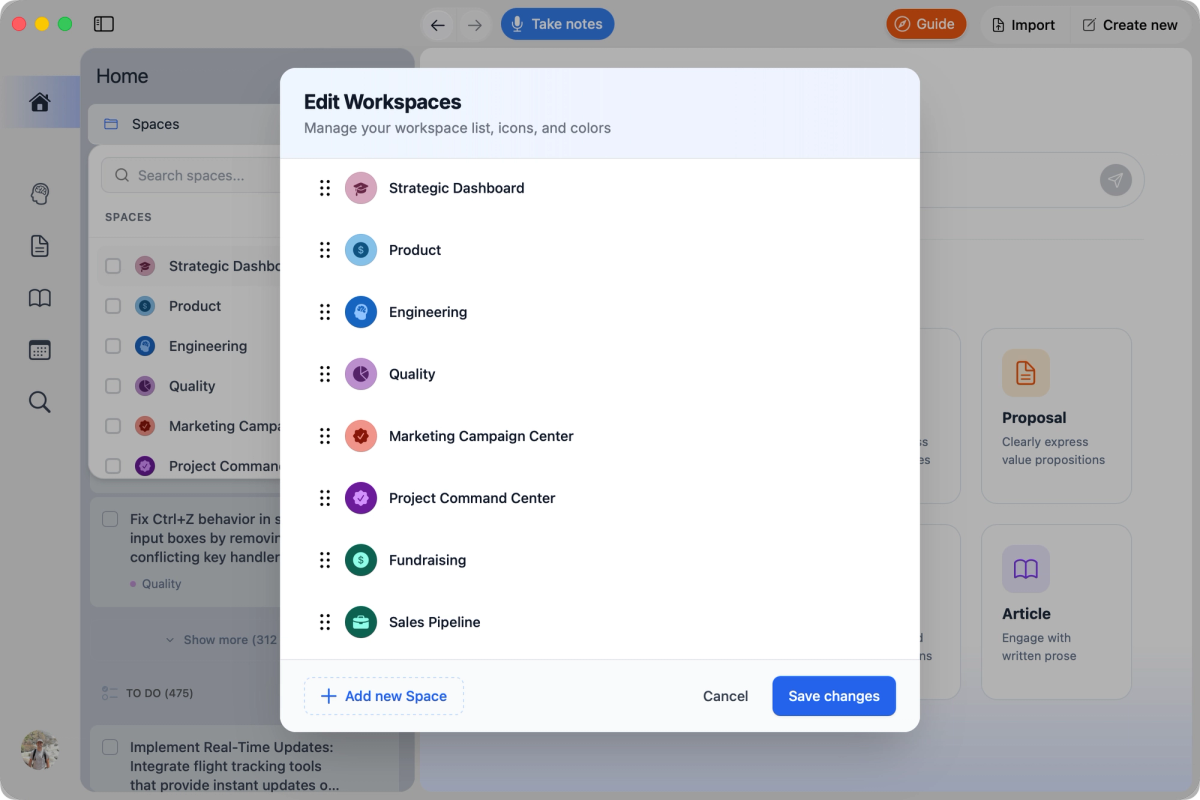This screenshot has width=1200, height=800.
Task: Open the documents icon in left sidebar
Action: [x=39, y=245]
